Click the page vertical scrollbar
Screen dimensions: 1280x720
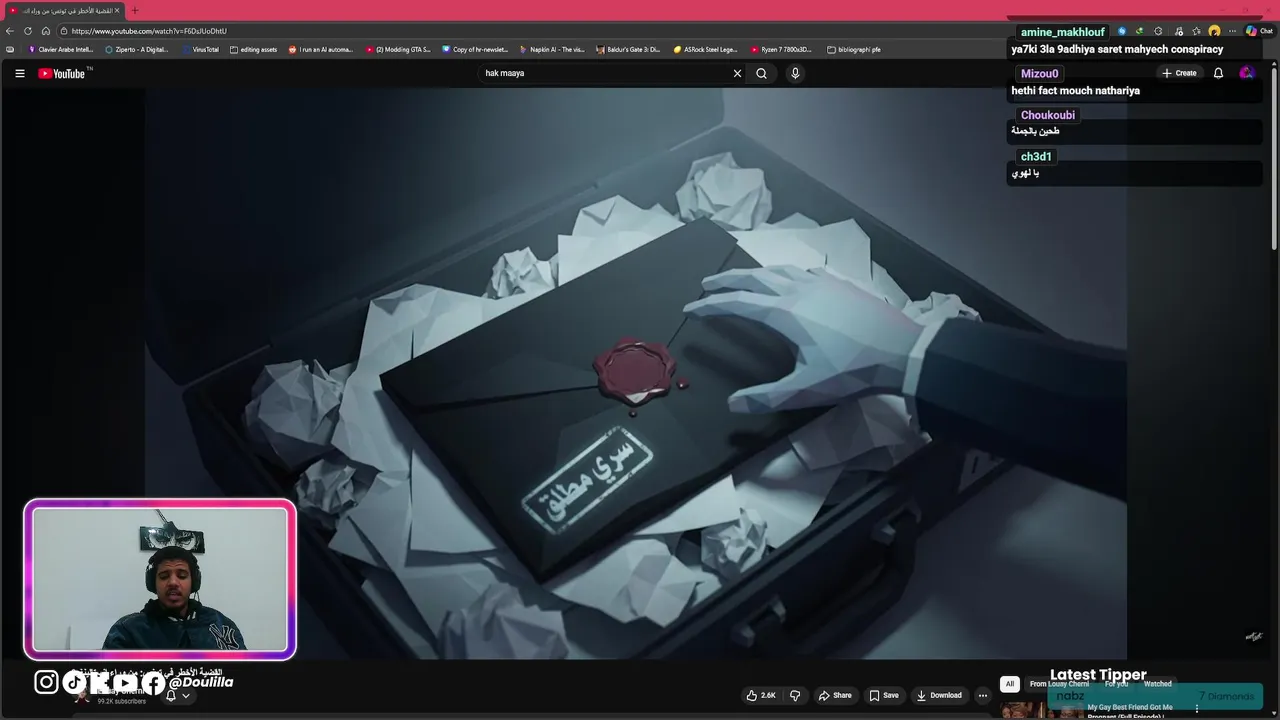[x=1274, y=157]
